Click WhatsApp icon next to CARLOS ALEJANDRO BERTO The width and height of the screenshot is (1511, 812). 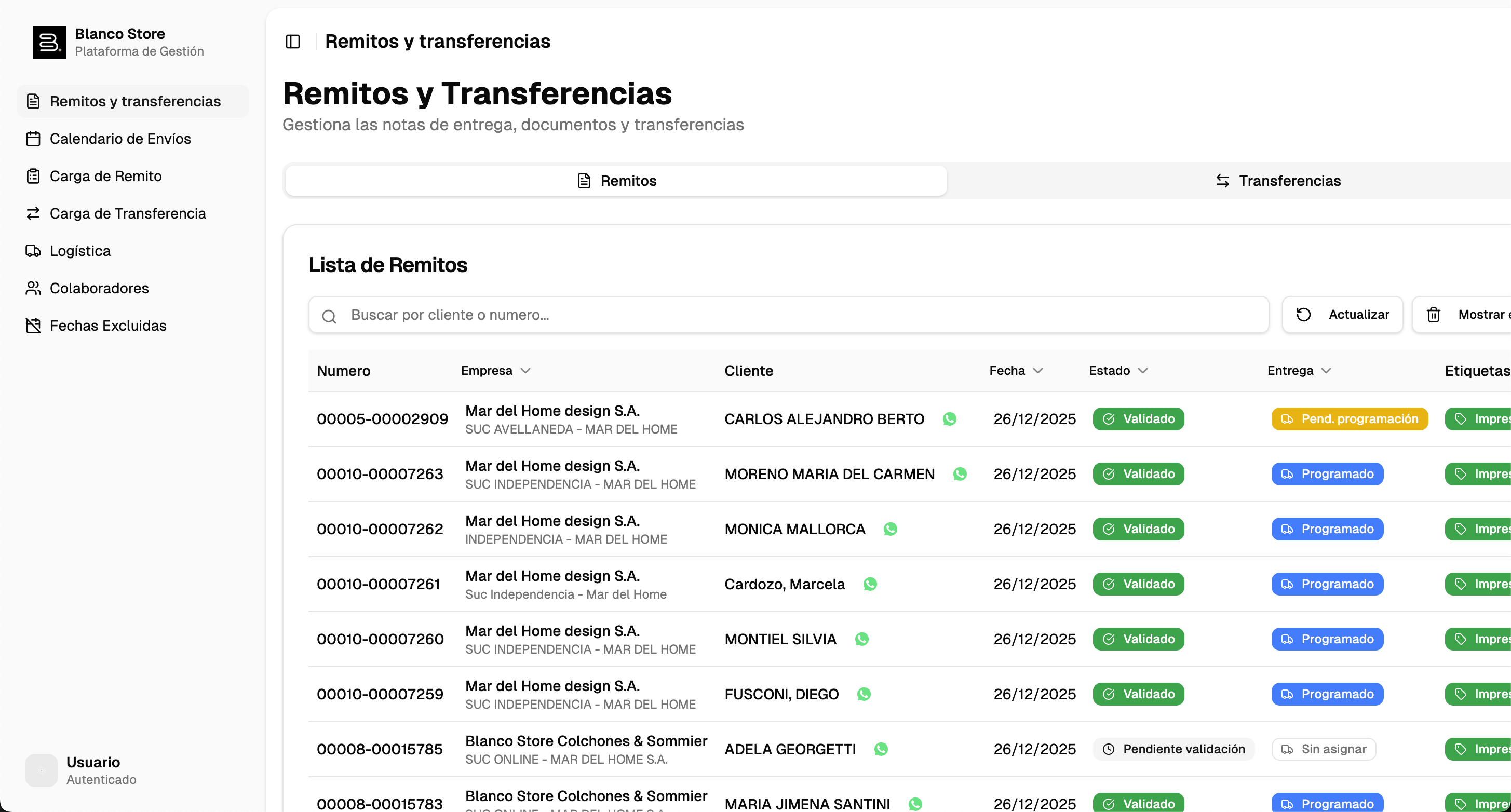(950, 419)
